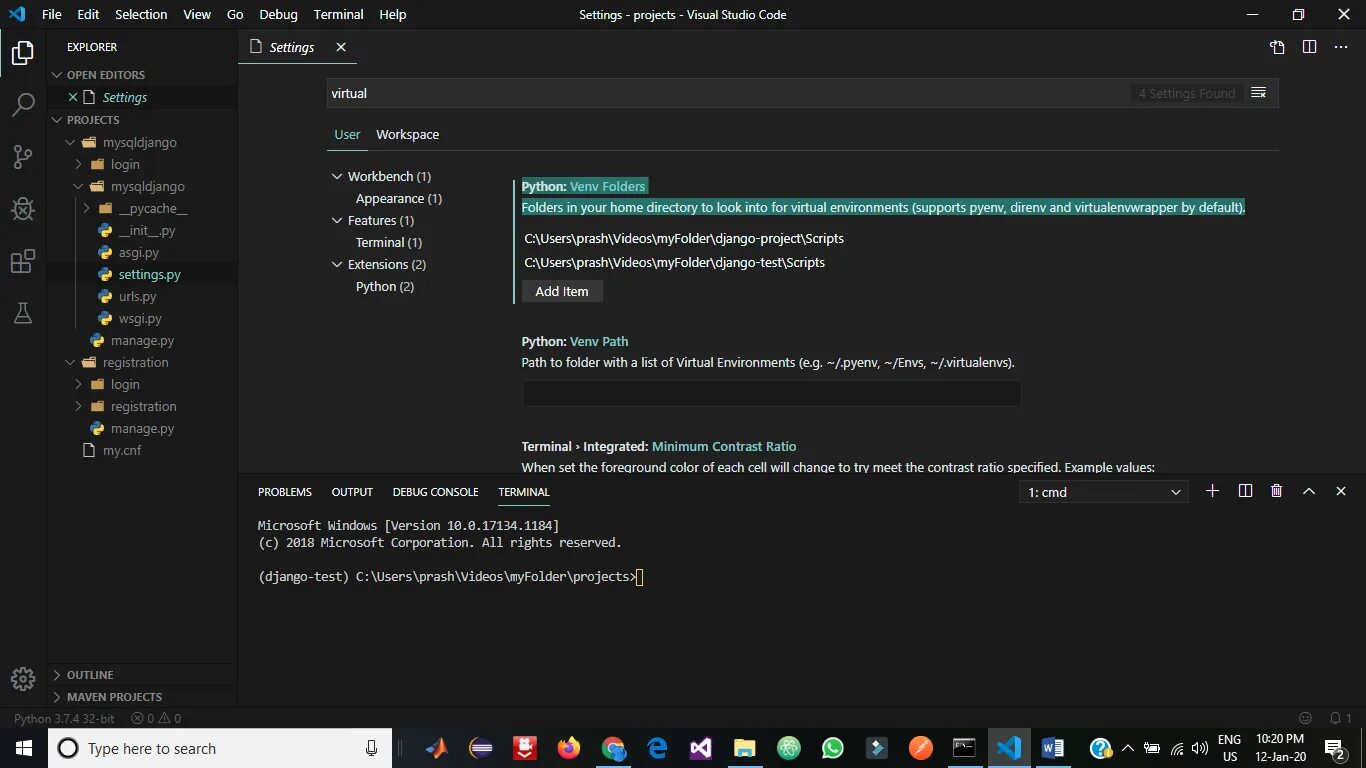This screenshot has height=768, width=1366.
Task: Create a new terminal with plus icon
Action: 1212,491
